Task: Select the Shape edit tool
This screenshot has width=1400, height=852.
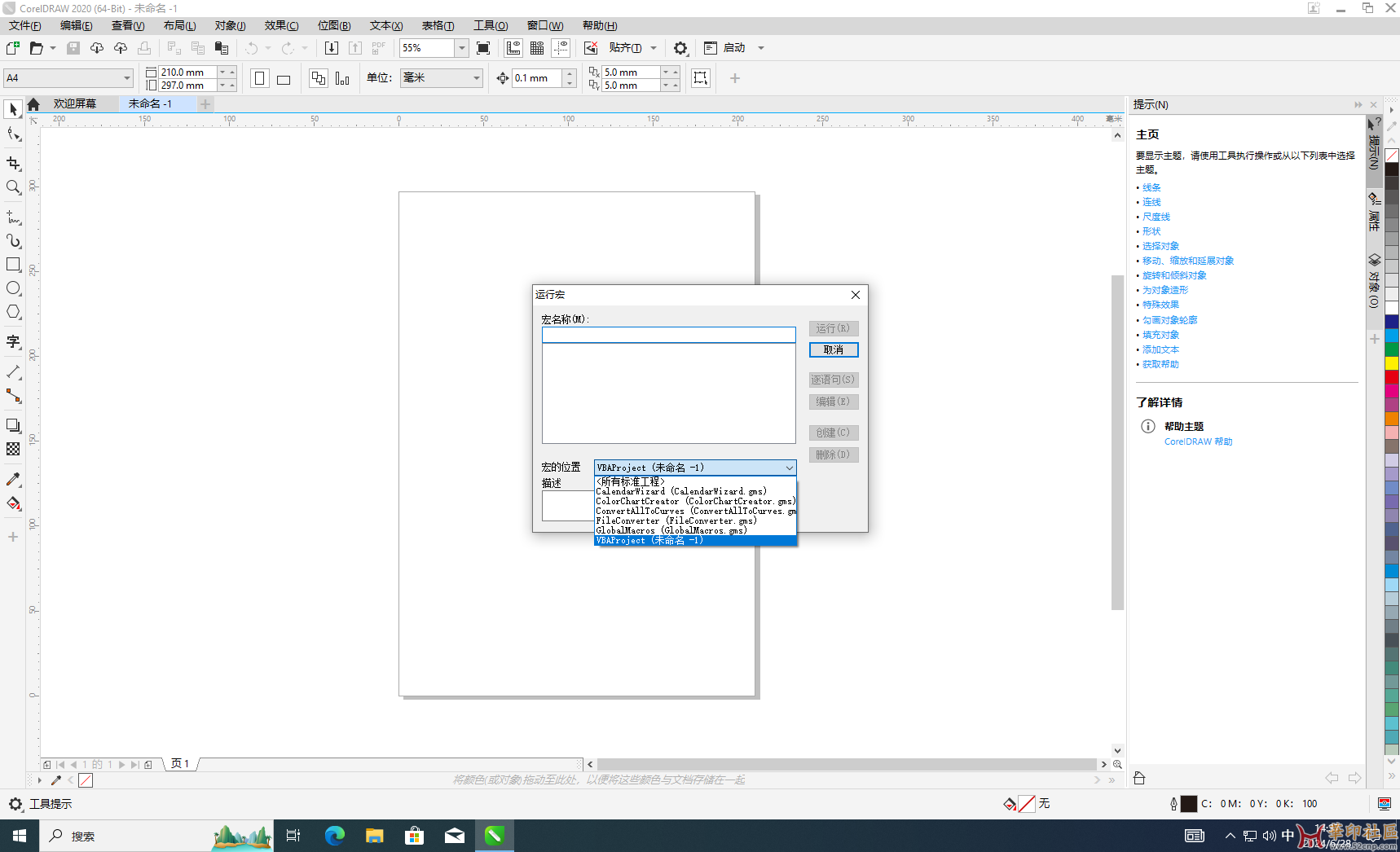Action: pos(13,134)
